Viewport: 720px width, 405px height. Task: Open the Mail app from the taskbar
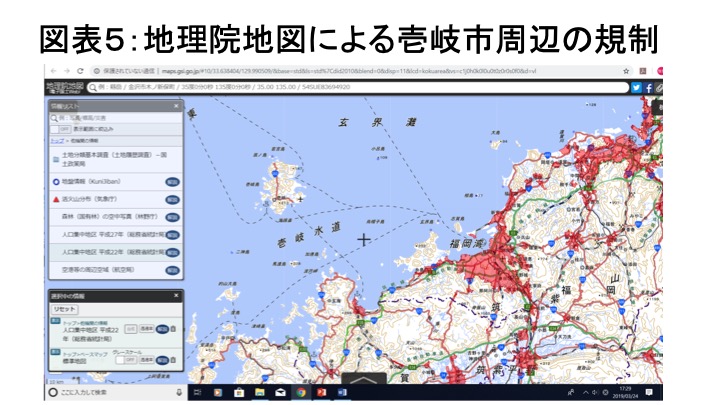(280, 393)
